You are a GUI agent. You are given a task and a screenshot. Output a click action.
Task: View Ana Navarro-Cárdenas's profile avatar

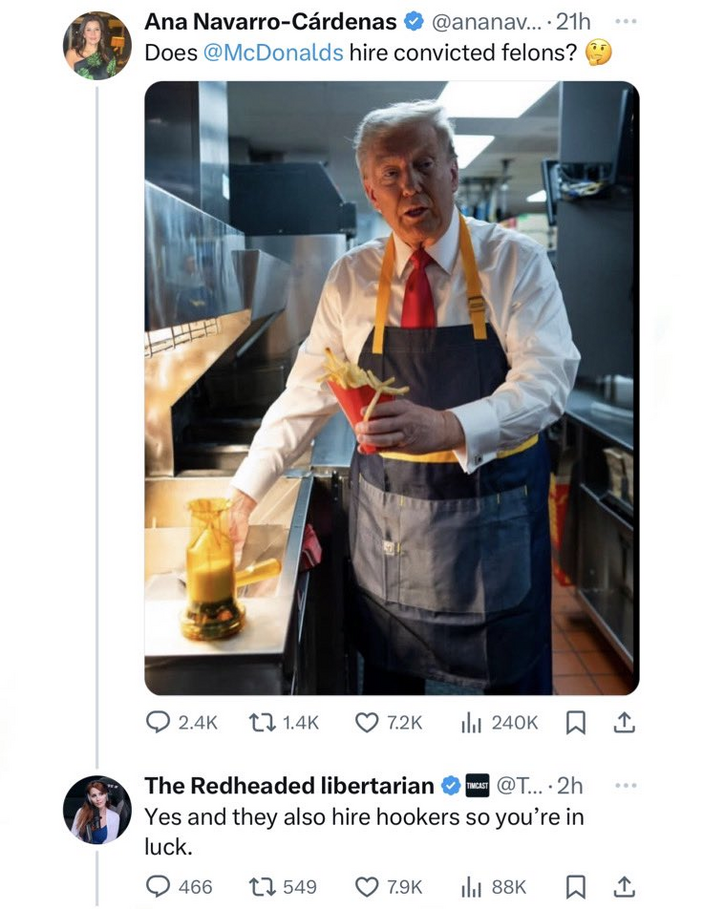coord(97,46)
